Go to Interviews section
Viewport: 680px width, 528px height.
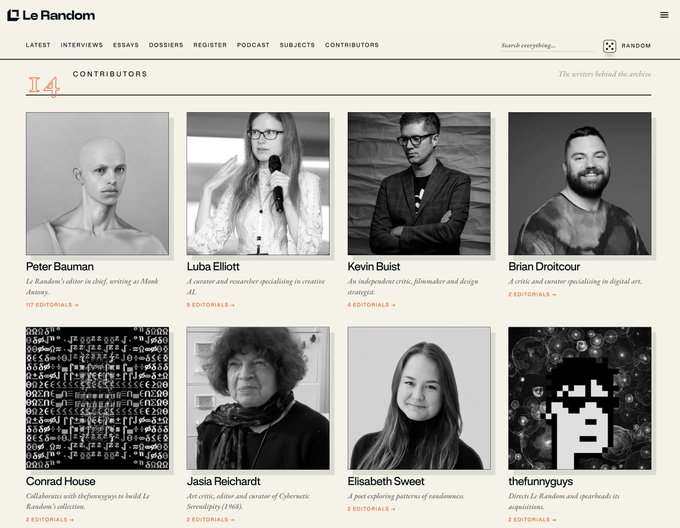(82, 45)
